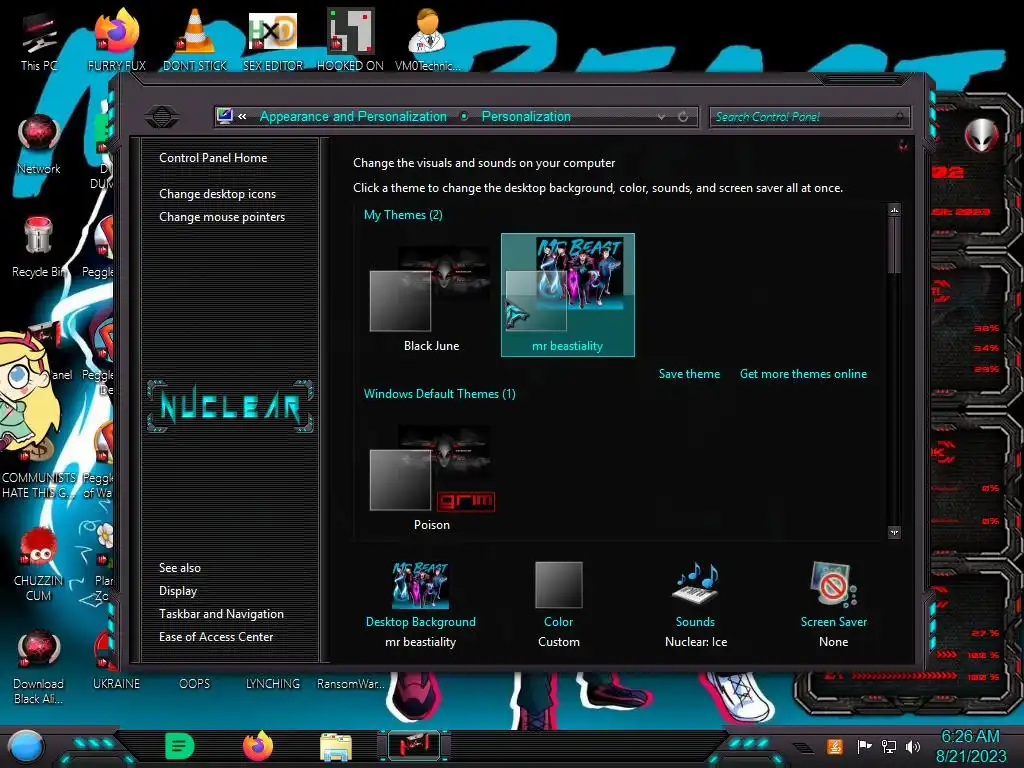Click the Search Control Panel field
This screenshot has height=768, width=1024.
808,117
